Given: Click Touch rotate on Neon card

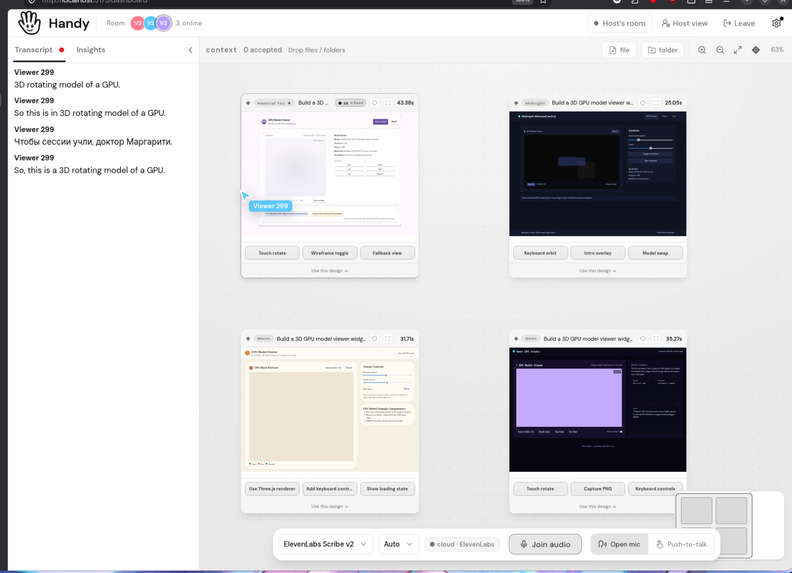Looking at the screenshot, I should 540,489.
